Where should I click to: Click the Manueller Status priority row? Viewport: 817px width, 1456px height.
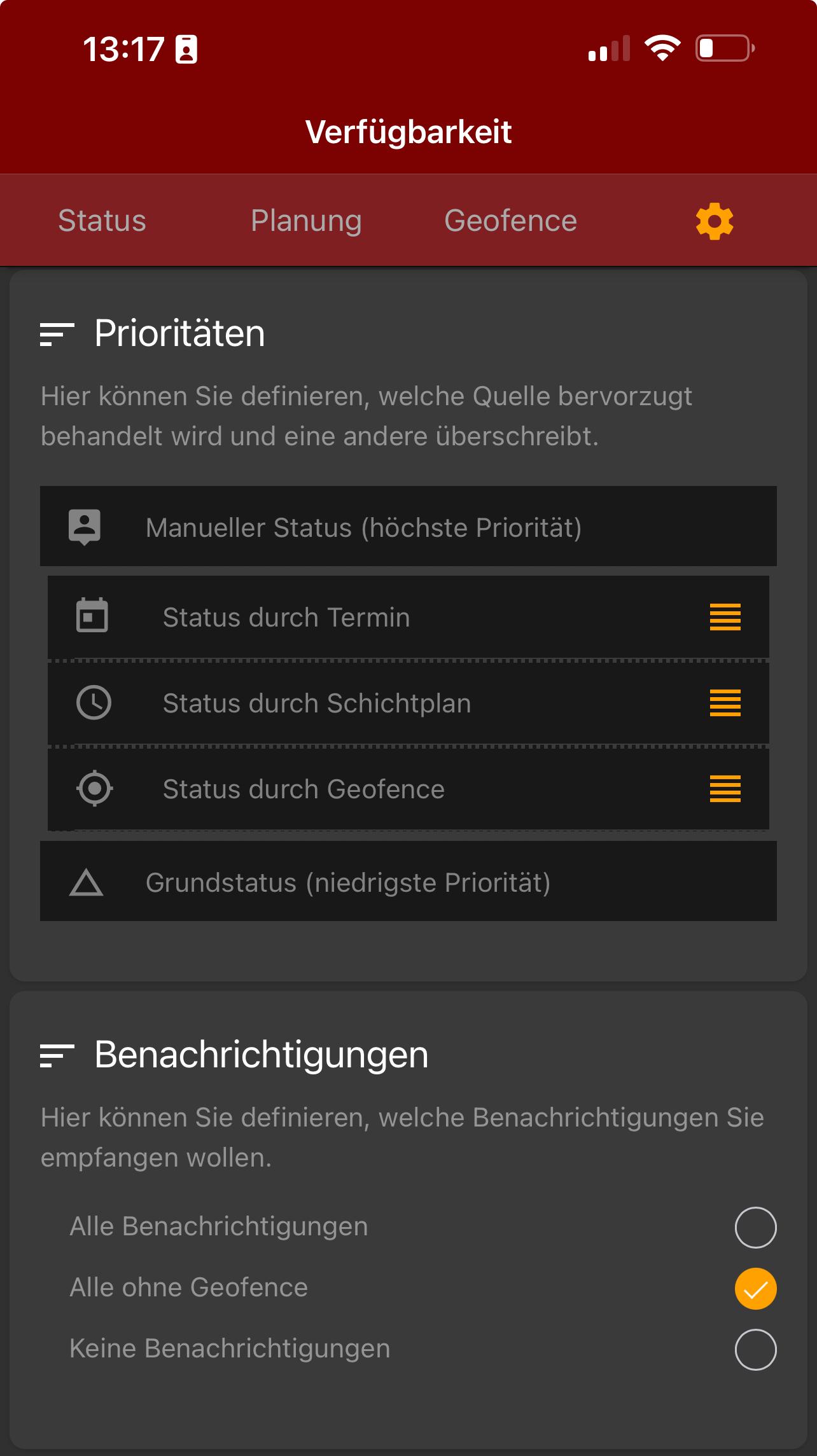(408, 527)
